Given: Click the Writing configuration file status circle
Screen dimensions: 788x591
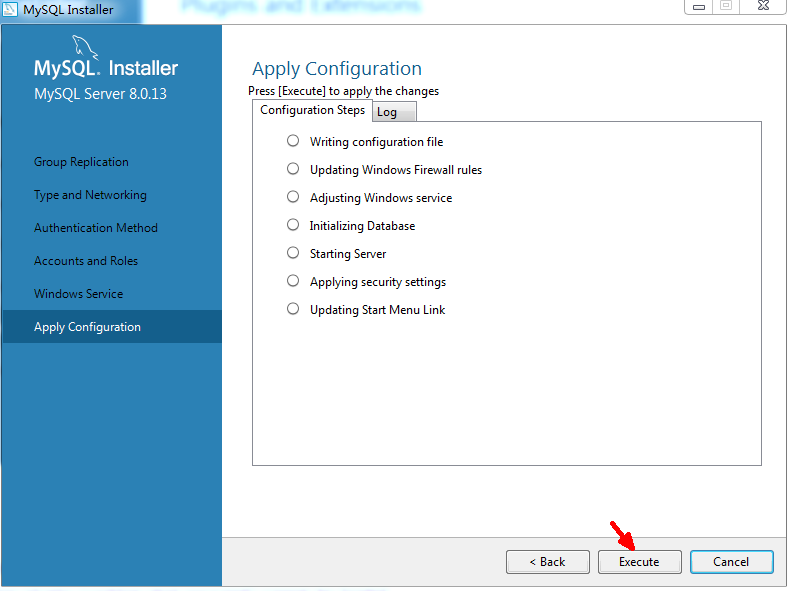Looking at the screenshot, I should click(x=293, y=141).
